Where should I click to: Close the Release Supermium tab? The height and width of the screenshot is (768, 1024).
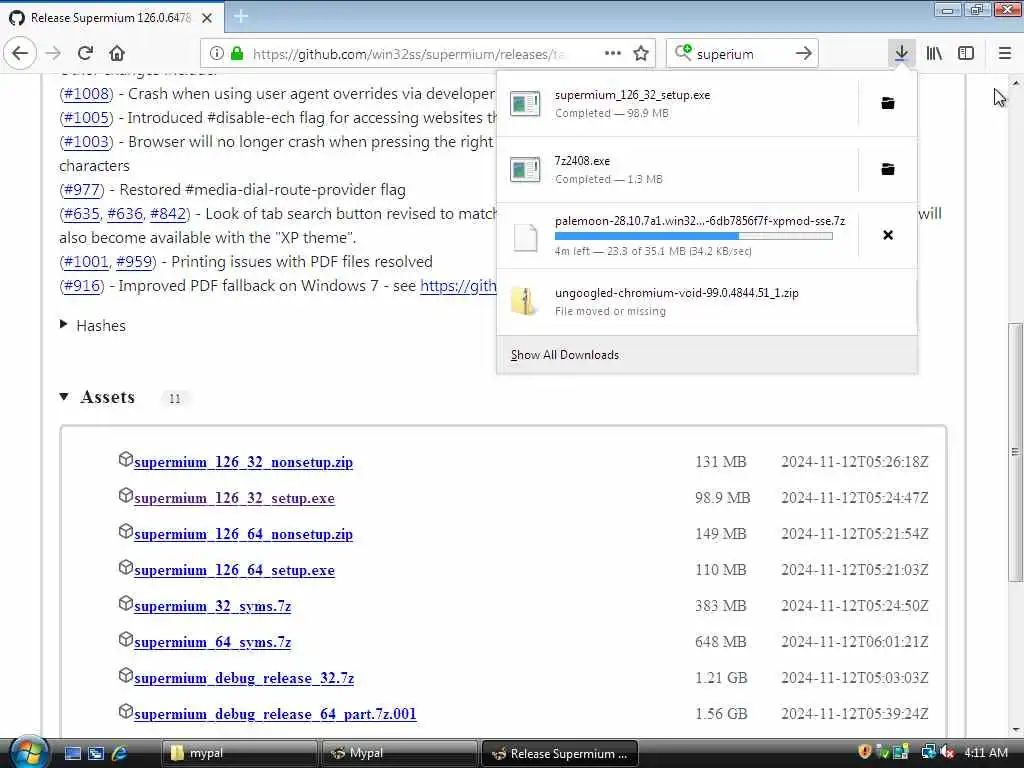pos(207,18)
